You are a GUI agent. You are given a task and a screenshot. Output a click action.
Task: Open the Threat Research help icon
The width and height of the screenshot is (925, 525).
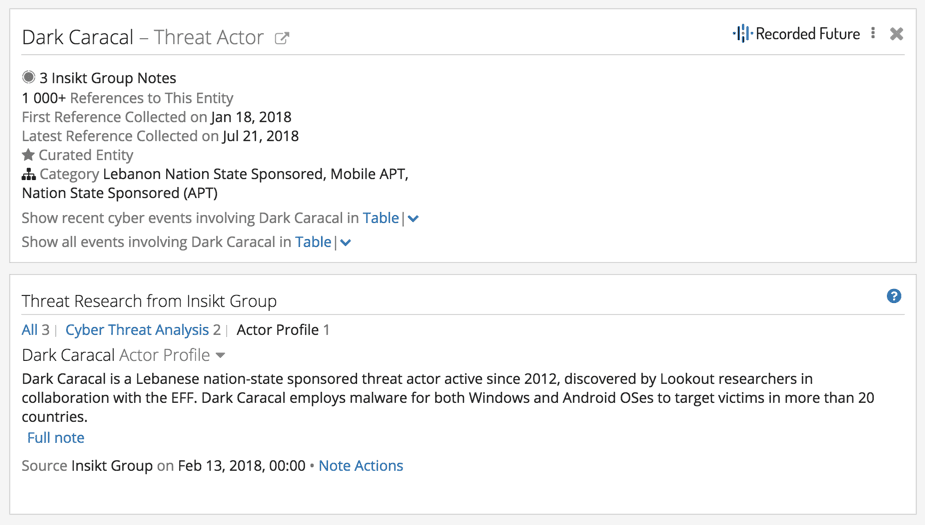pyautogui.click(x=894, y=296)
